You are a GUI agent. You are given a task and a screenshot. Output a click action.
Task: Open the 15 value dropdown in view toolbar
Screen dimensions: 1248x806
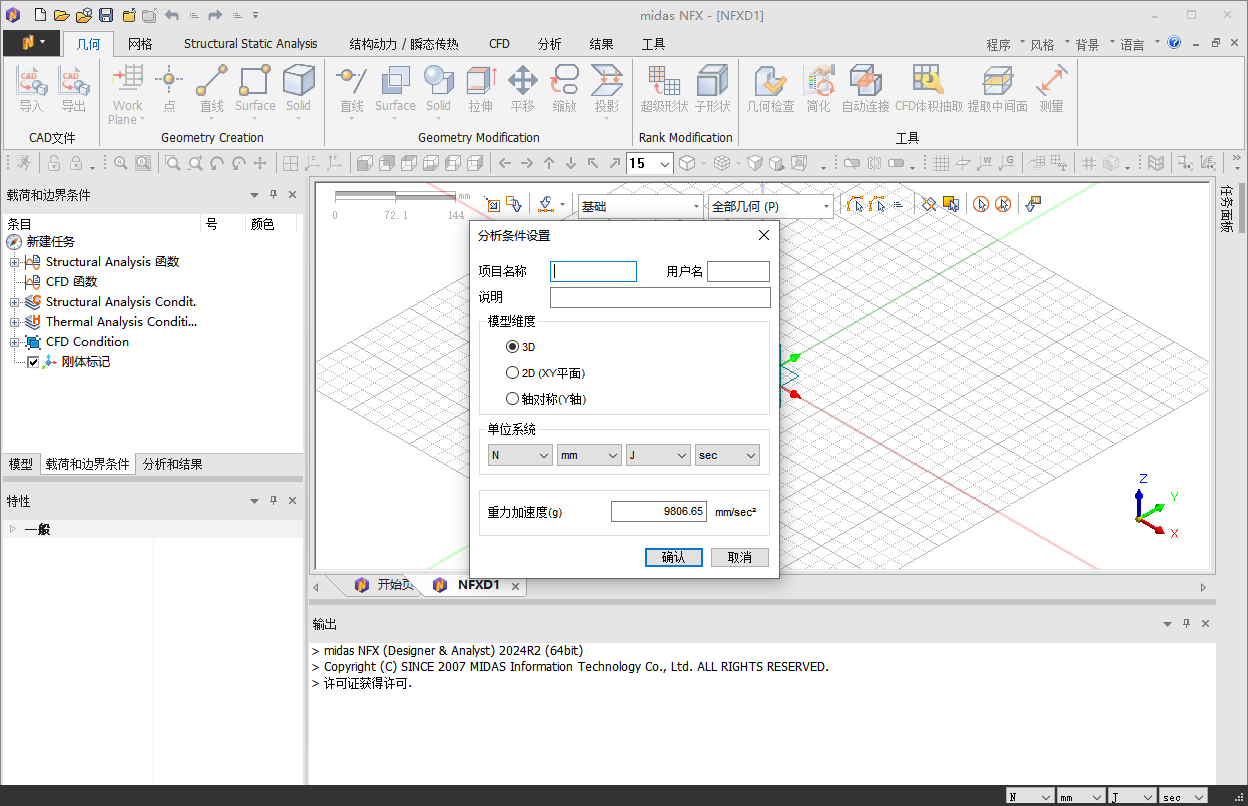(x=649, y=163)
